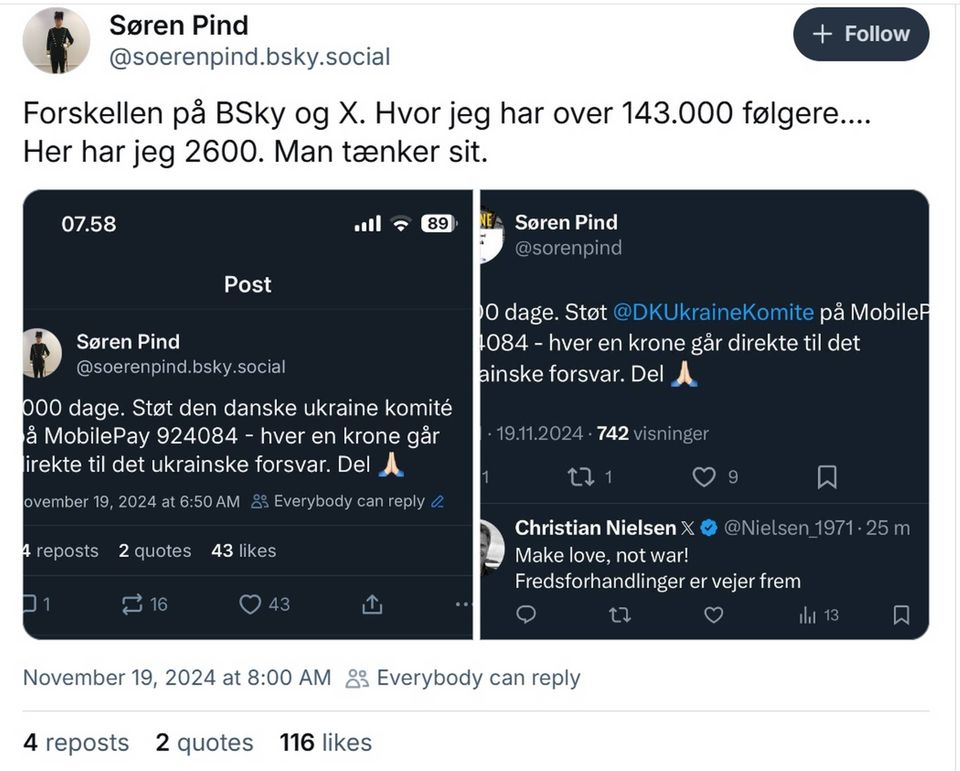This screenshot has height=771, width=960.
Task: Click the share upload icon
Action: pos(371,604)
